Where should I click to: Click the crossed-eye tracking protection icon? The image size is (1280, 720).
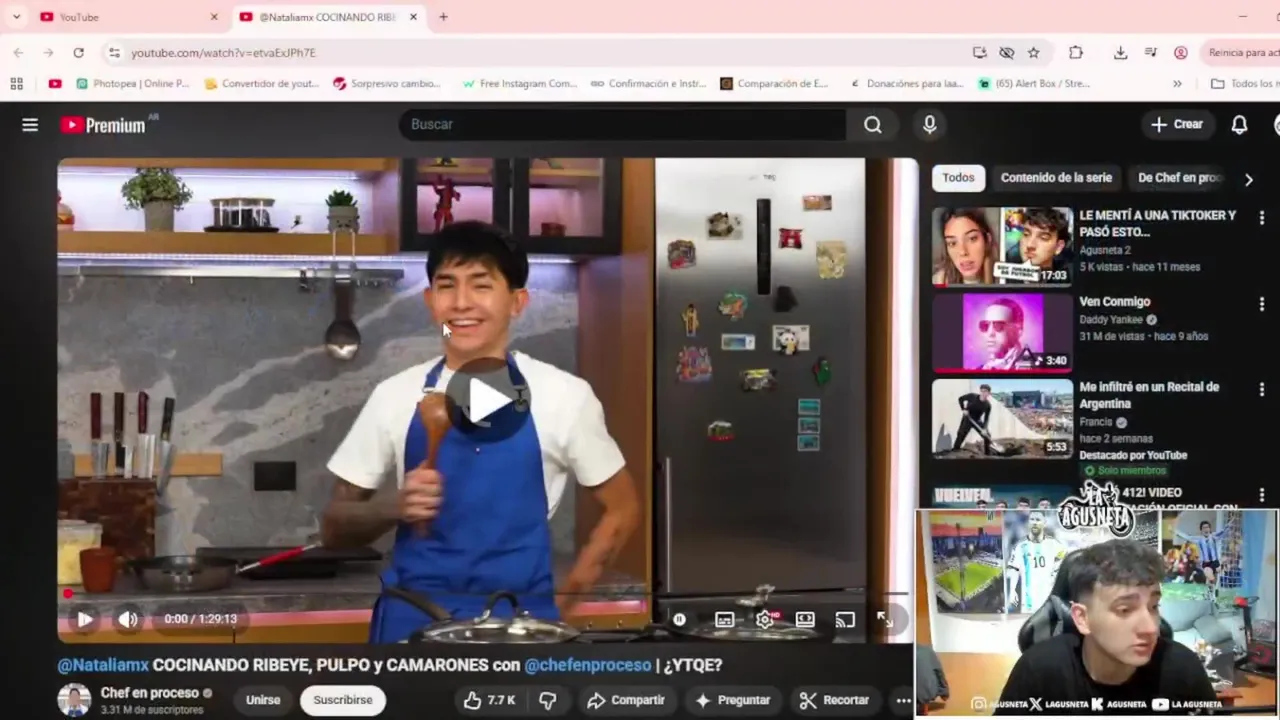click(1007, 52)
